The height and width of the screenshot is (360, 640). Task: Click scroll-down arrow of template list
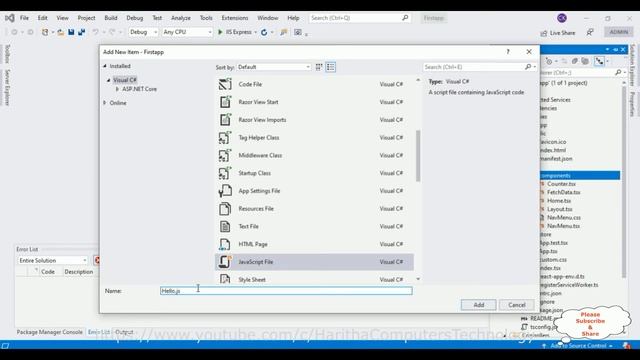point(418,279)
